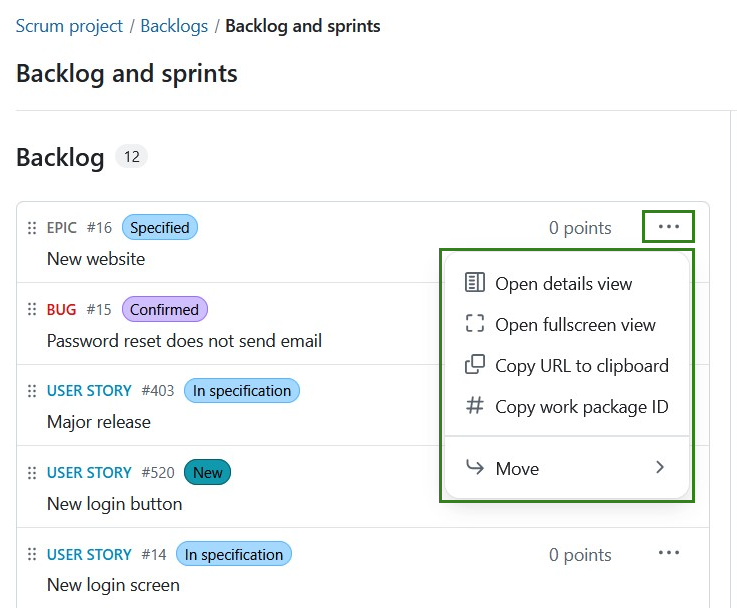Click the drag handle beside BUG #15
Viewport: 737px width, 608px height.
coord(31,310)
